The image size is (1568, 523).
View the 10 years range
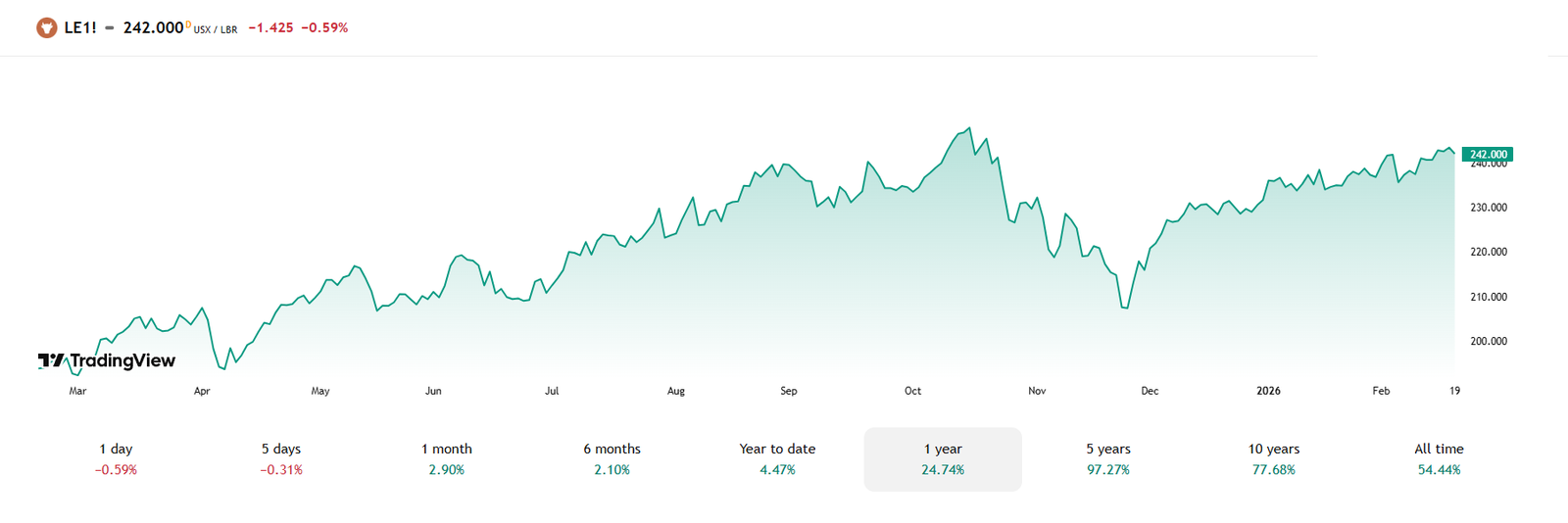tap(1274, 459)
